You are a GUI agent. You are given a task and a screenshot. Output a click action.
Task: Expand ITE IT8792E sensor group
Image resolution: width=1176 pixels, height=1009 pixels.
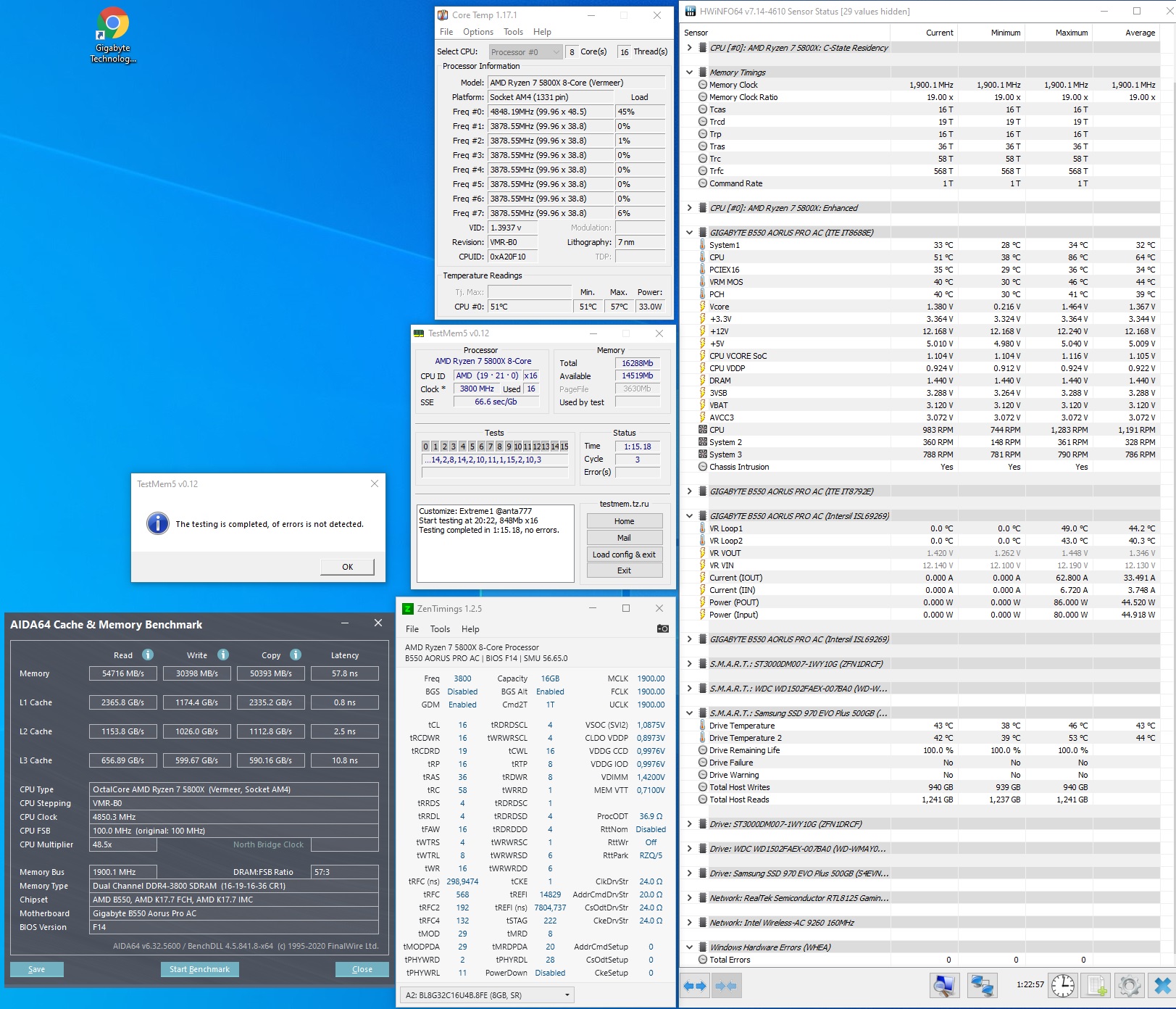click(689, 491)
